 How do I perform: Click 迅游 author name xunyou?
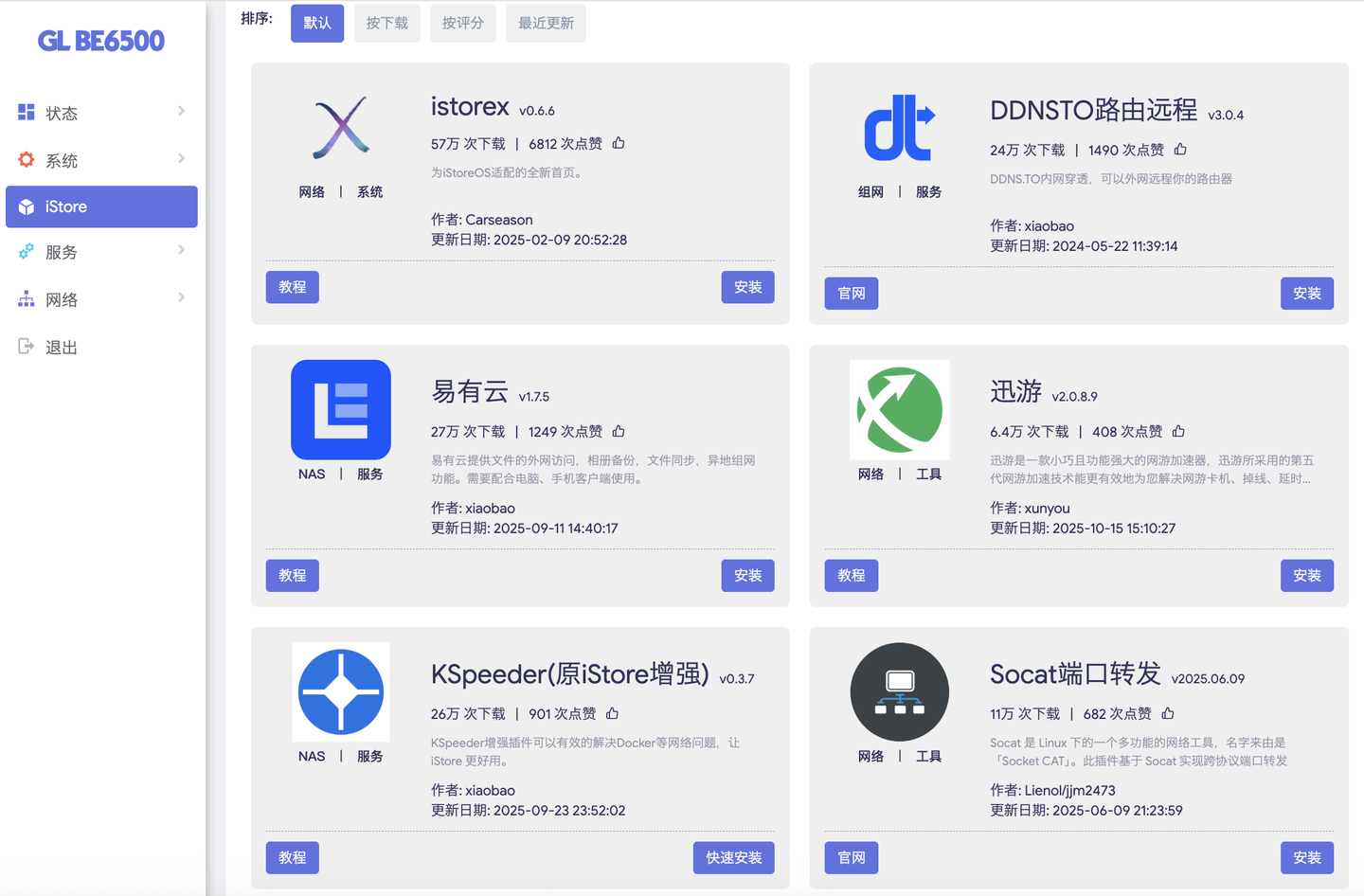[x=1047, y=508]
